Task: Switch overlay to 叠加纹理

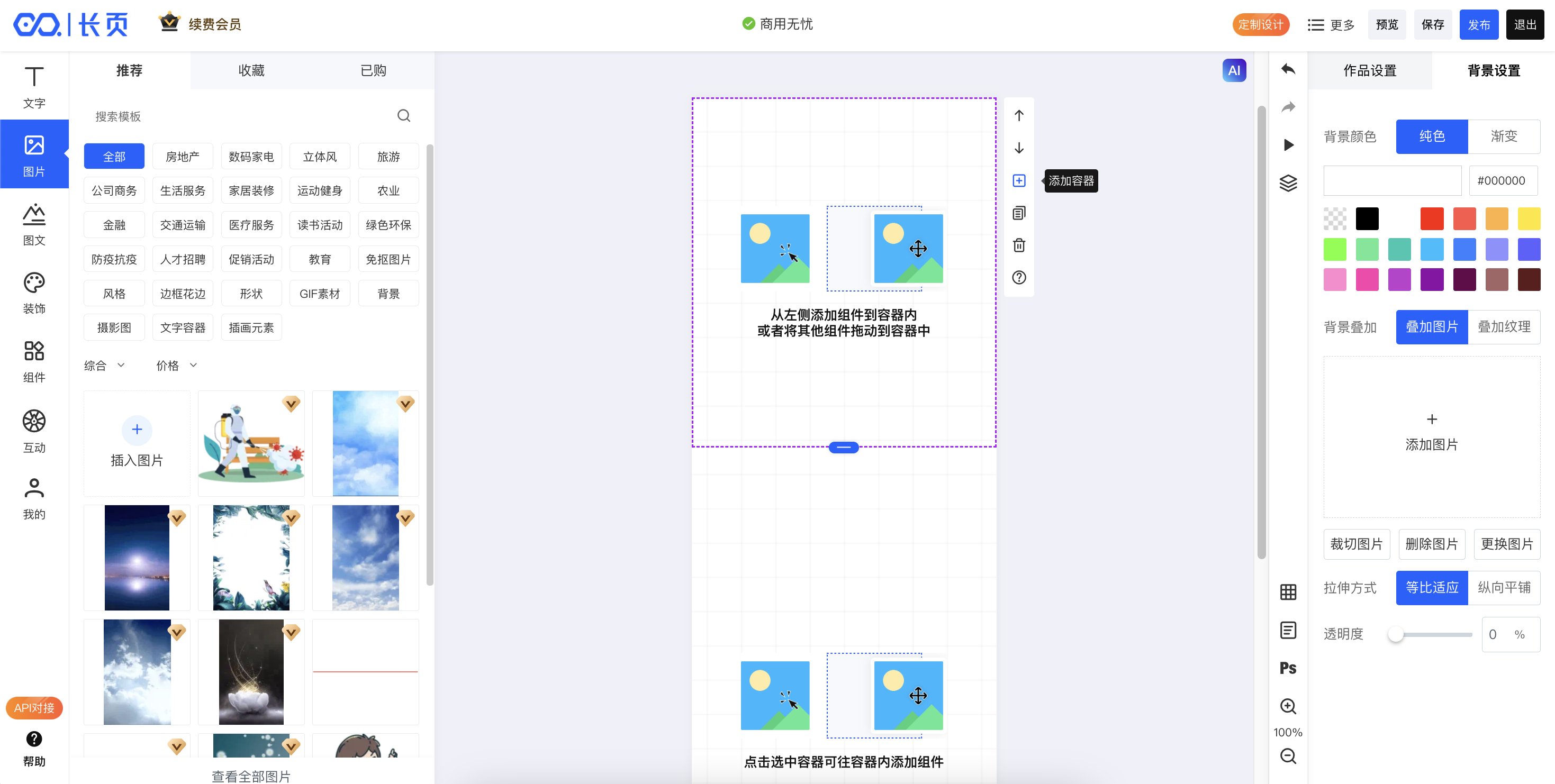Action: (1503, 327)
